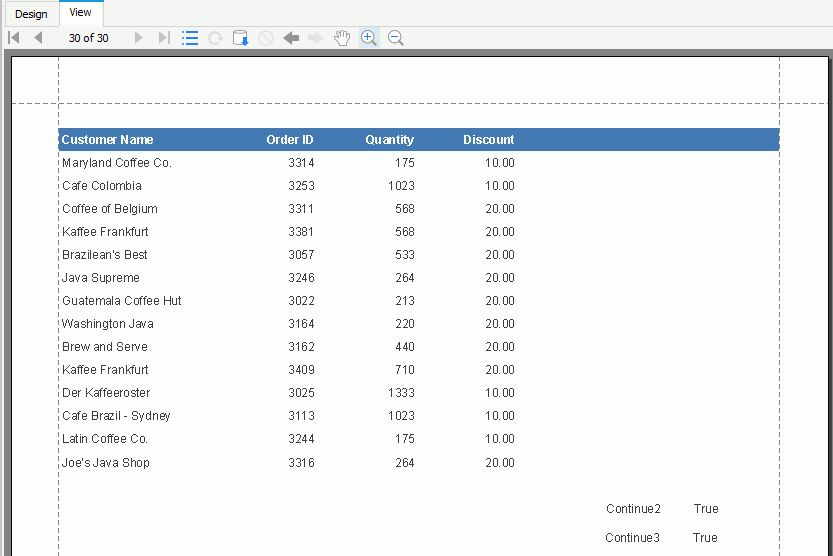Click Order ID 3409
Viewport: 833px width, 556px height.
(301, 370)
